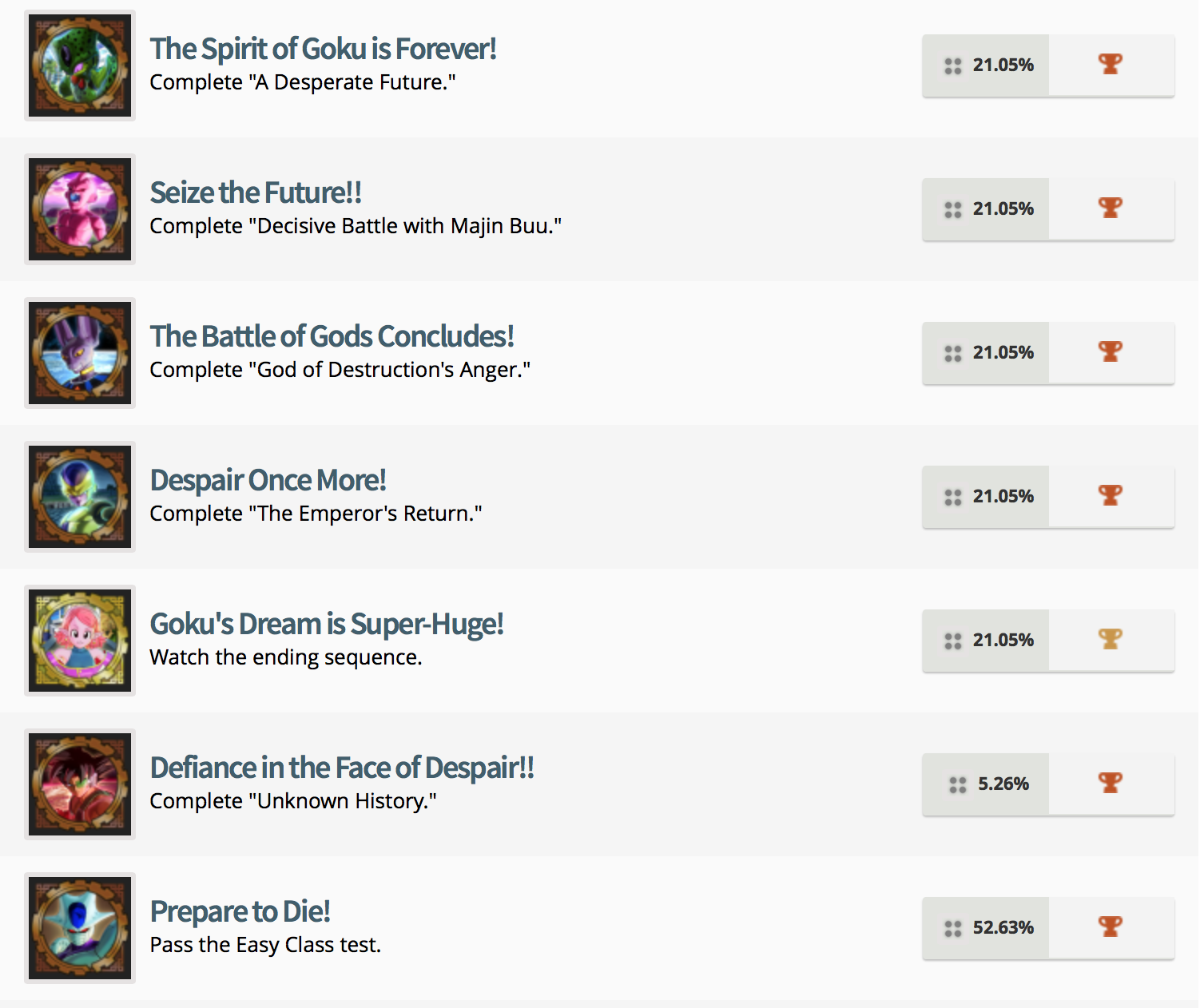Open the Seize the Future!! trophy link
The height and width of the screenshot is (1008, 1200).
click(x=256, y=192)
